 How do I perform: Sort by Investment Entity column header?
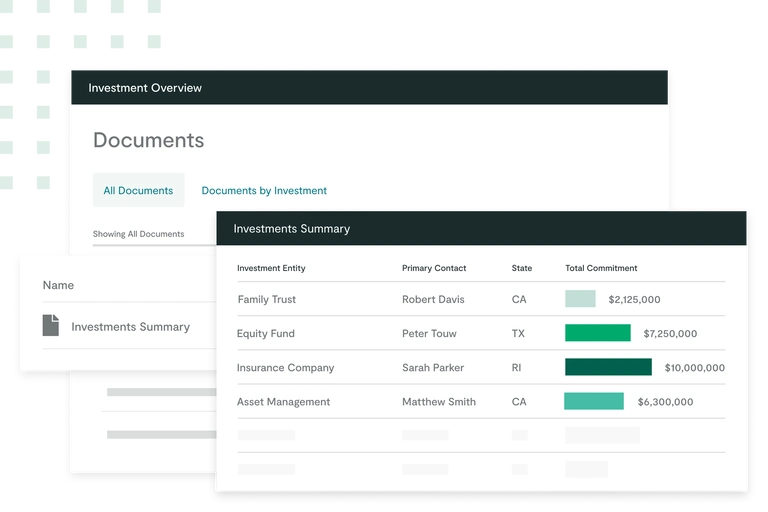click(271, 268)
